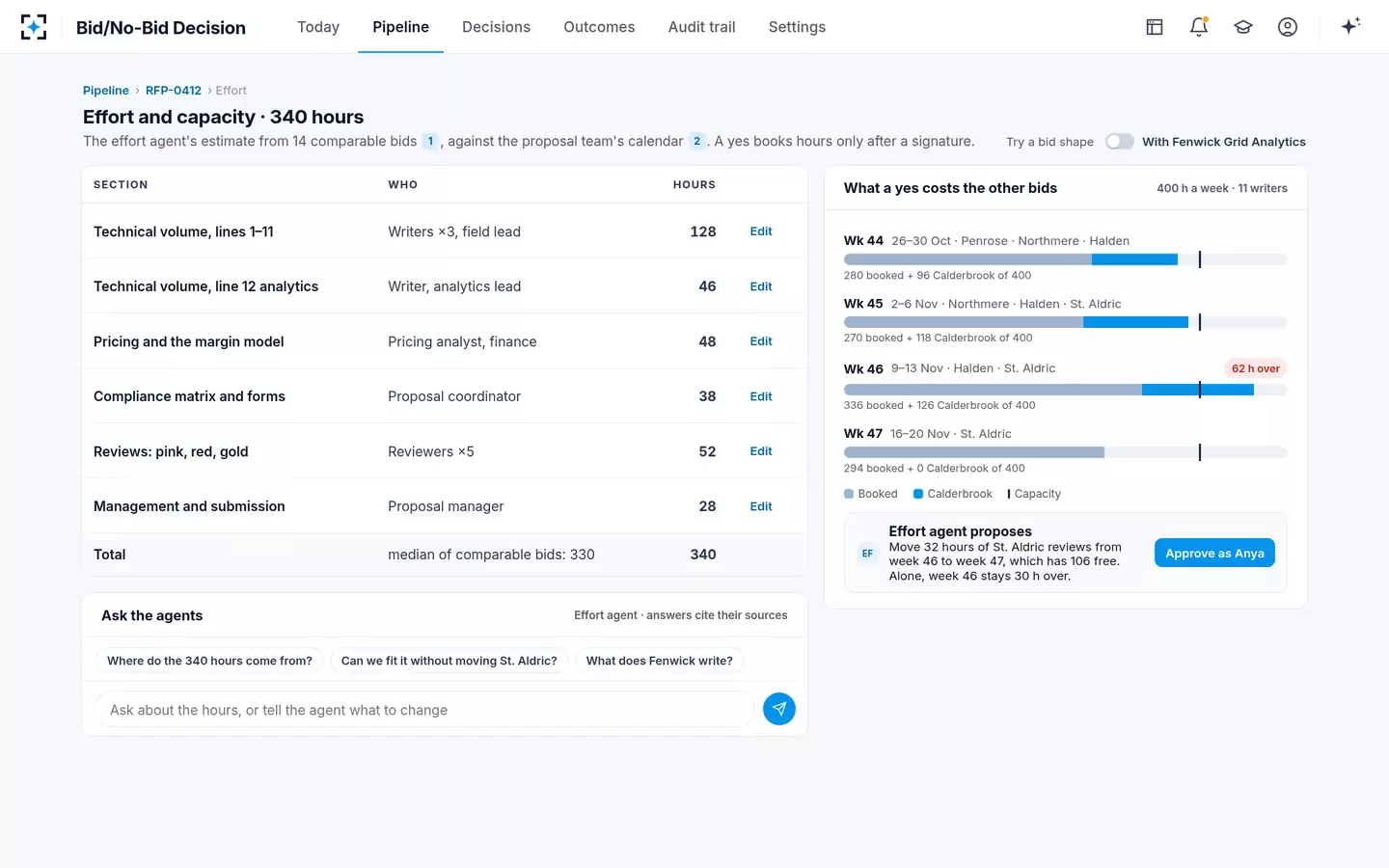1389x868 pixels.
Task: Open the layout panel icon
Action: pyautogui.click(x=1155, y=27)
